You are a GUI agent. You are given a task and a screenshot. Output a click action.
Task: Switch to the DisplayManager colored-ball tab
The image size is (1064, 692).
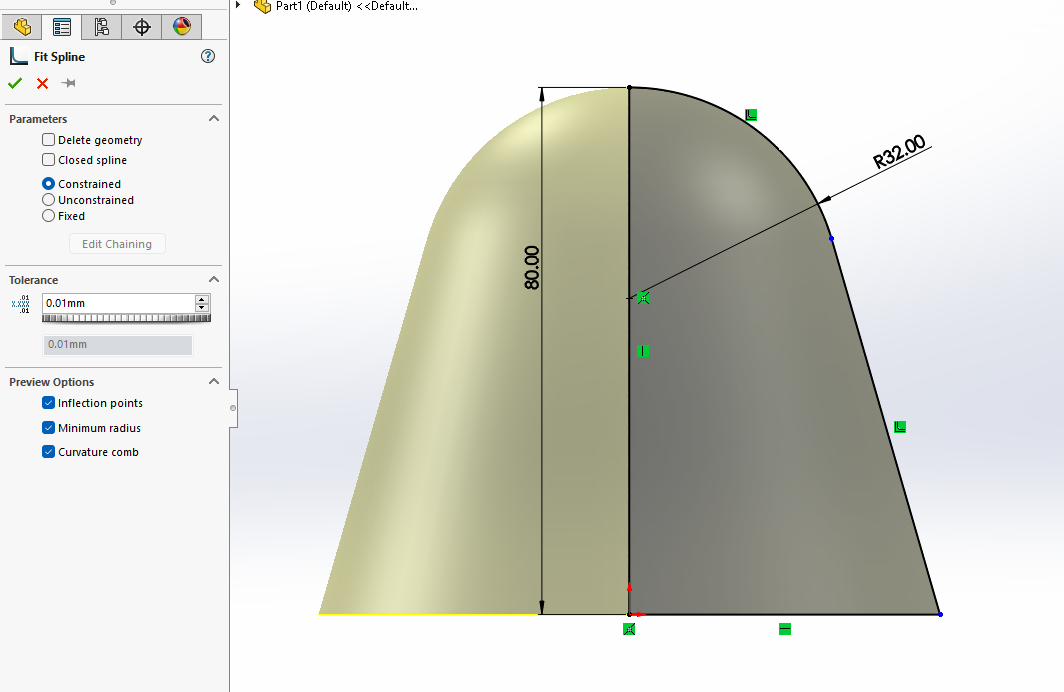click(x=181, y=27)
